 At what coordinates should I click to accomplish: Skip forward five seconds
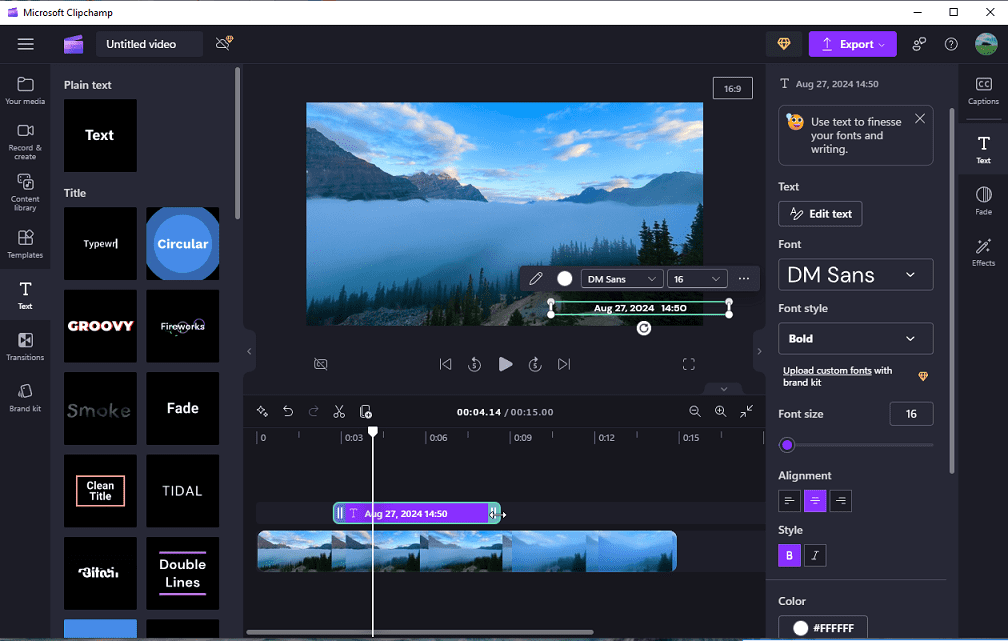pyautogui.click(x=535, y=365)
